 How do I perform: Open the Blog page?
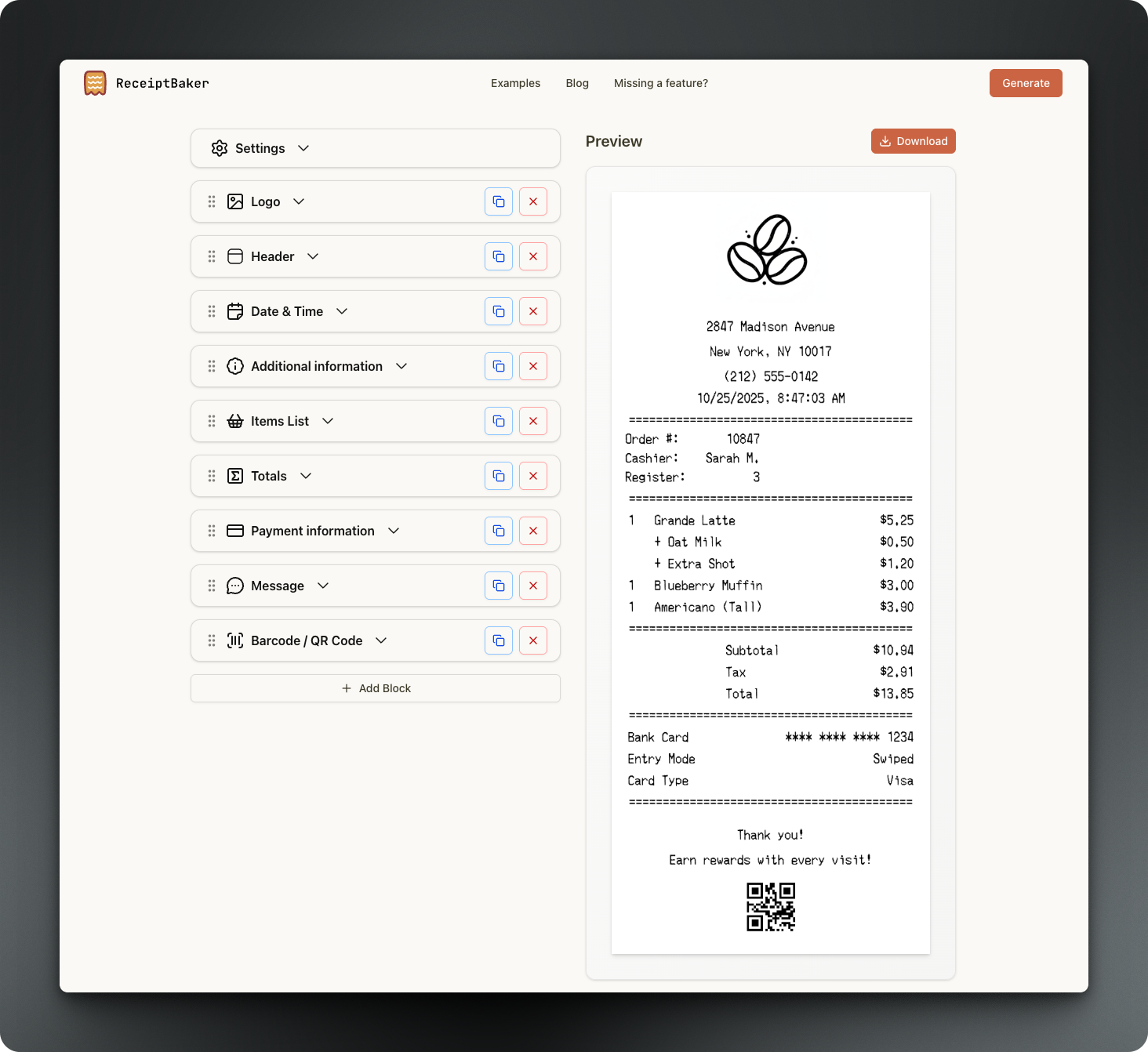577,83
